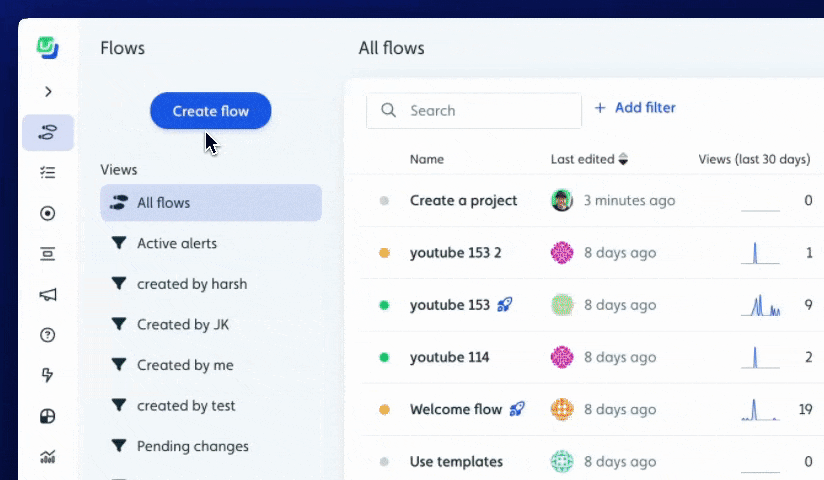
Task: Click the magnifying glass search icon
Action: point(388,110)
